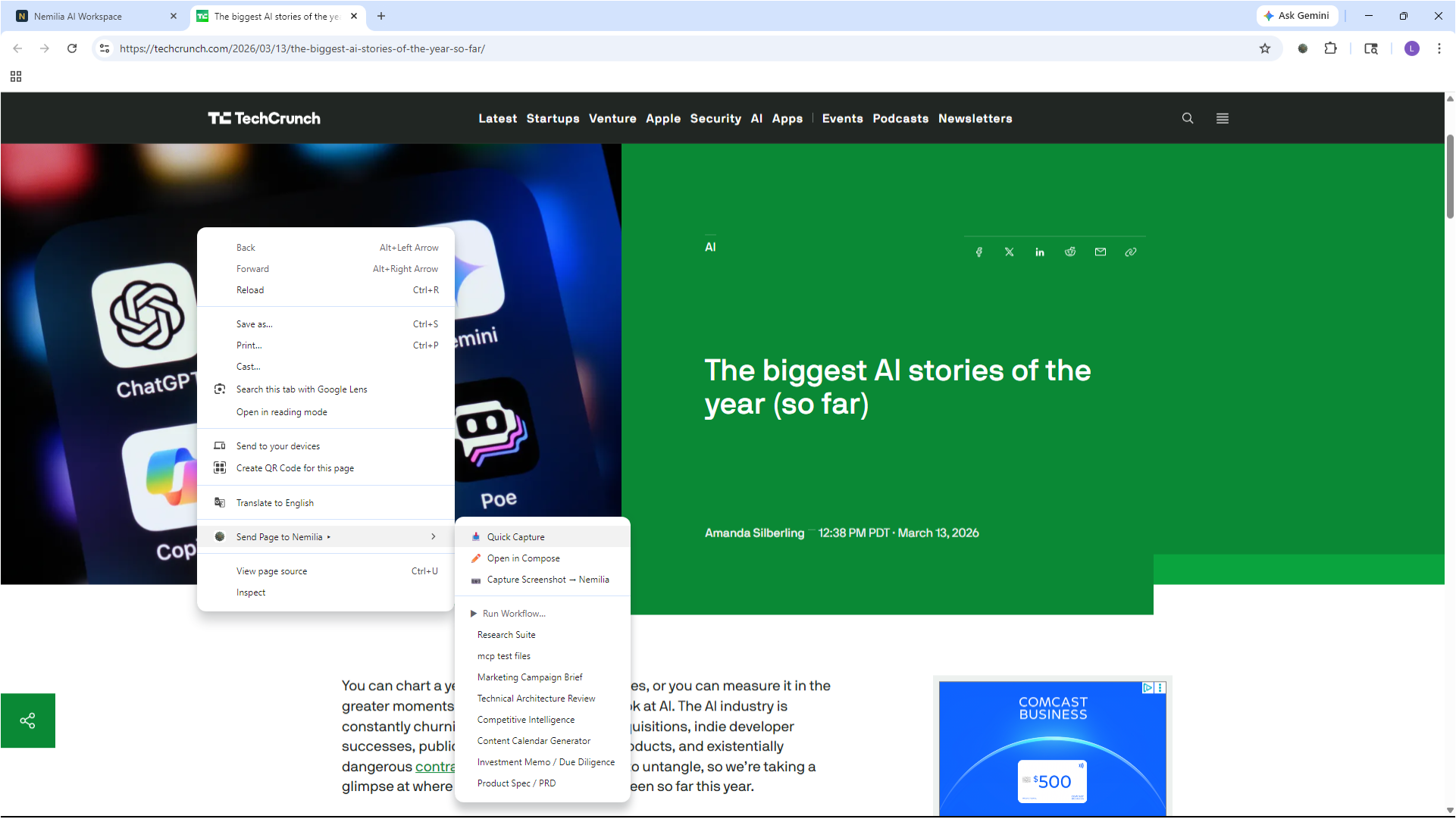Image resolution: width=1456 pixels, height=819 pixels.
Task: Open the TechCrunch hamburger menu
Action: click(x=1222, y=118)
